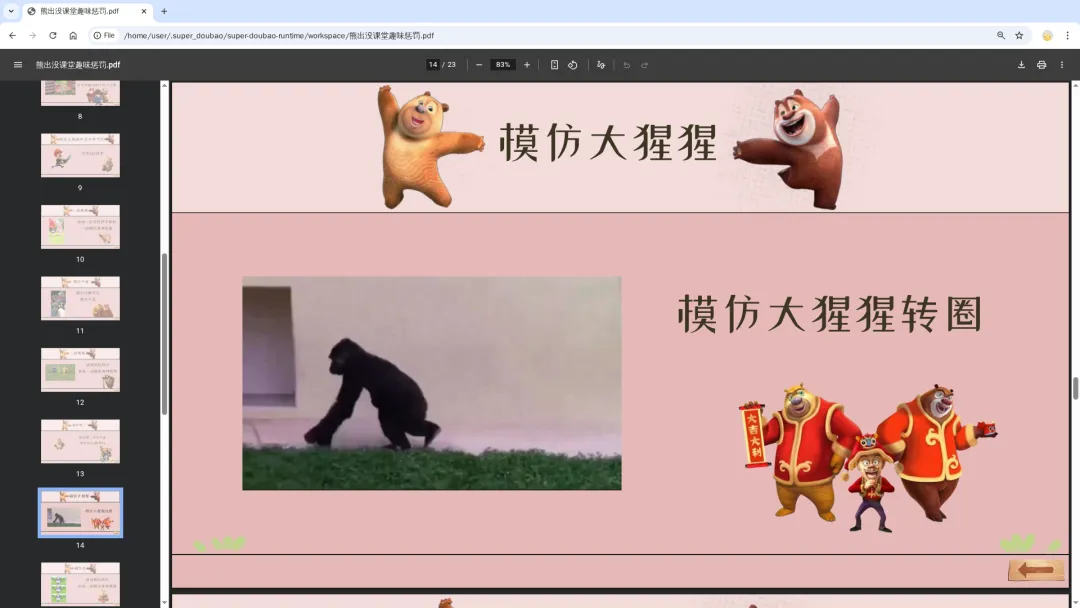The width and height of the screenshot is (1080, 608).
Task: Open page 9 thumbnail
Action: tap(80, 156)
